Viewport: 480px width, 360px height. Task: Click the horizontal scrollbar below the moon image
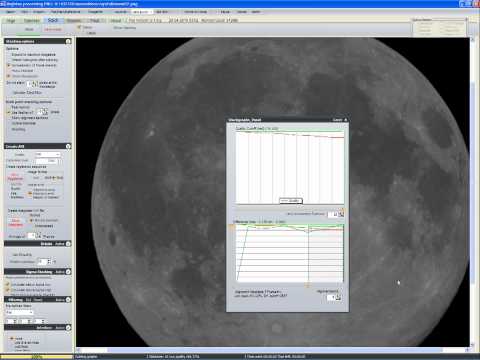273,350
